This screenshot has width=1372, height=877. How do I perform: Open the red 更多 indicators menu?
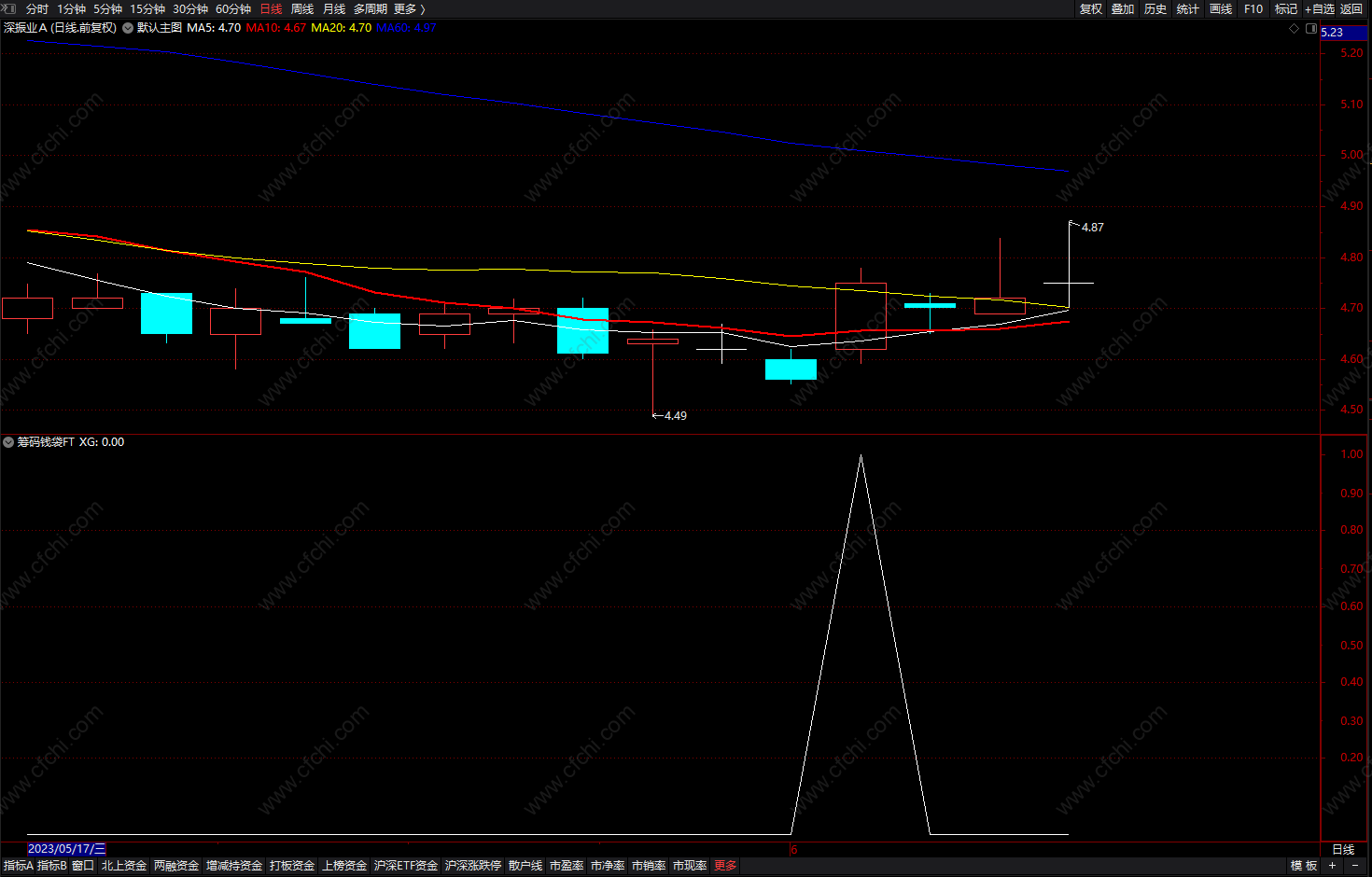[725, 866]
